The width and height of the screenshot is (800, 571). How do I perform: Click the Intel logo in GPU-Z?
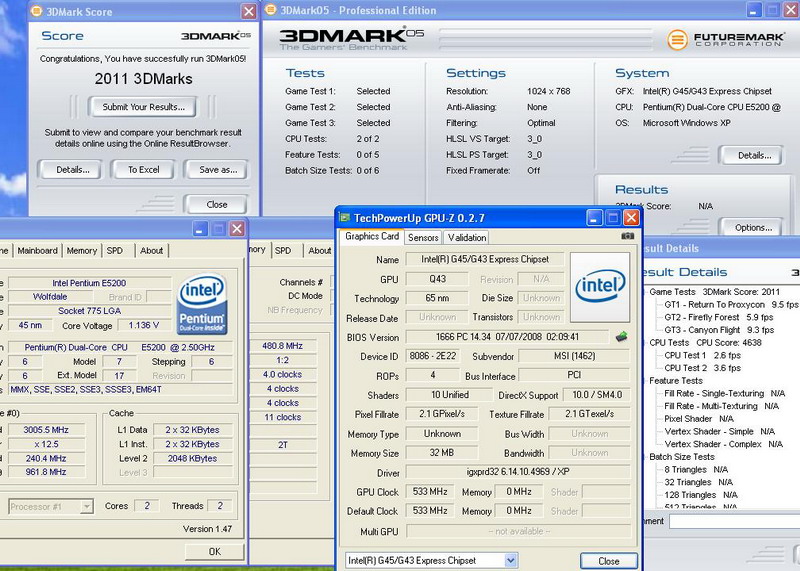coord(600,287)
